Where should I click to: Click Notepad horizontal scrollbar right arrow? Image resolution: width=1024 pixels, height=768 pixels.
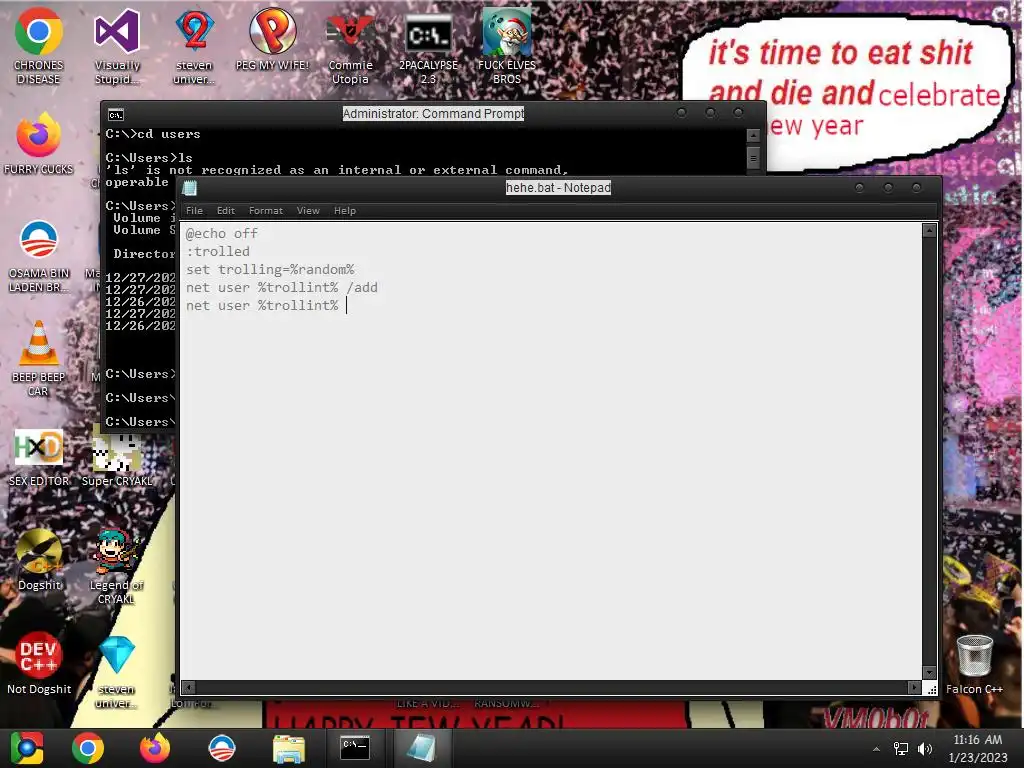tap(914, 687)
